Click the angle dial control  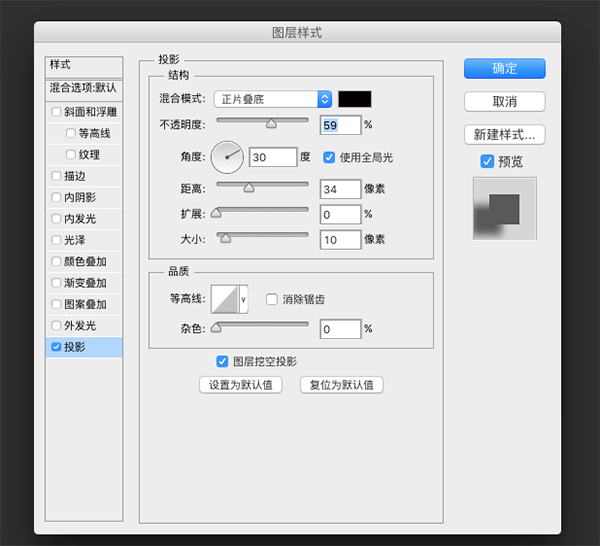pos(227,157)
